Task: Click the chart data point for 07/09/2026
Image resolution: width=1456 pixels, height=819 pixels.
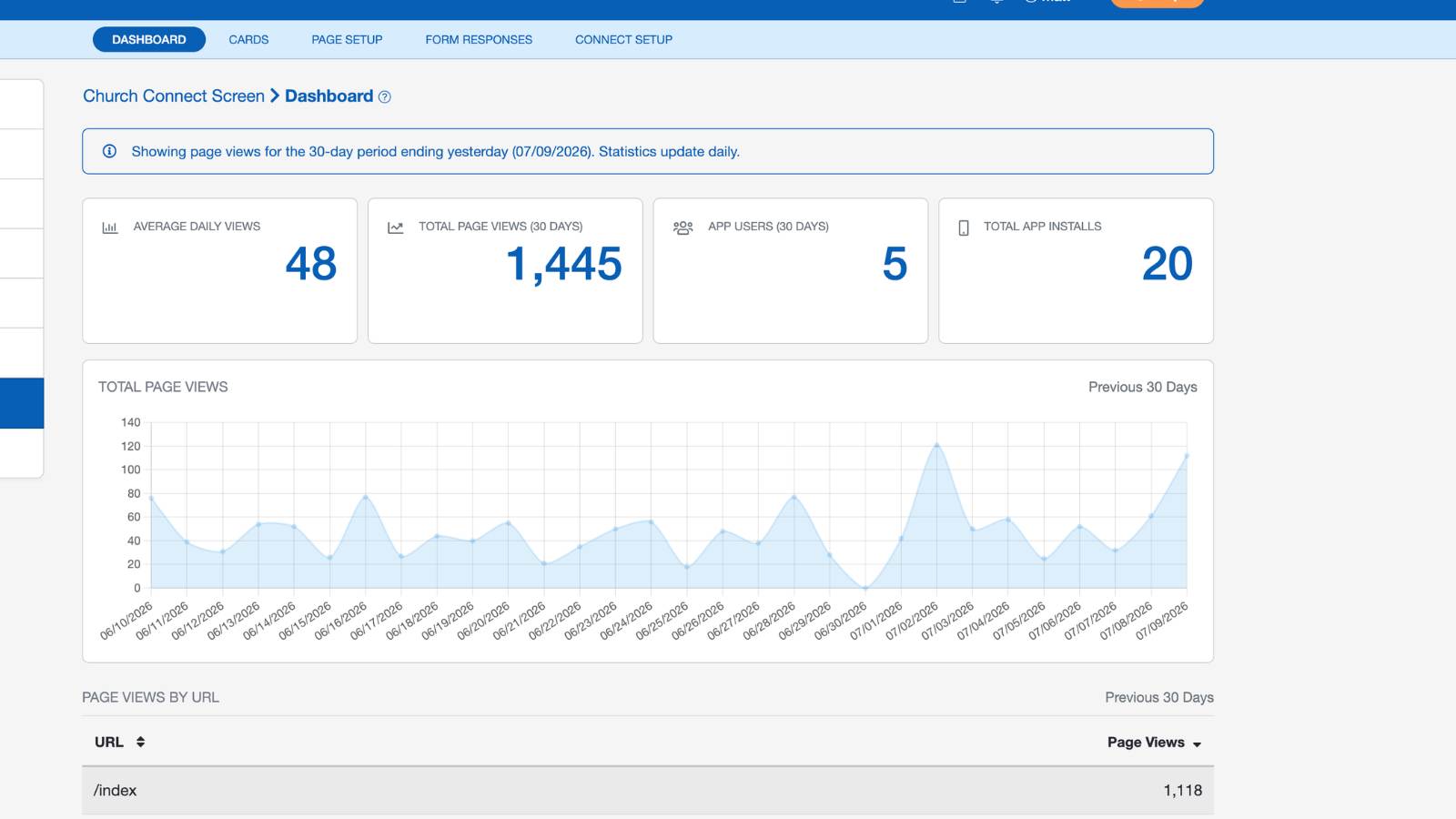Action: coord(1187,455)
